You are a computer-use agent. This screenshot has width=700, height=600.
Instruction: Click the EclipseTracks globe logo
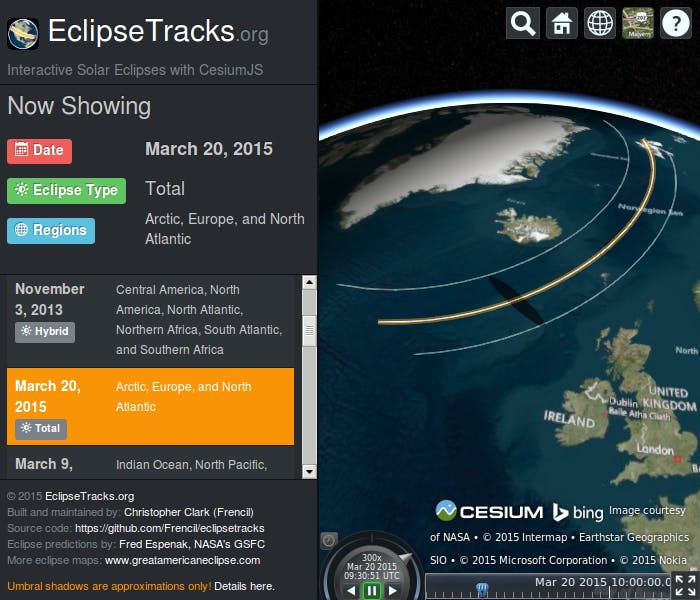pyautogui.click(x=23, y=33)
